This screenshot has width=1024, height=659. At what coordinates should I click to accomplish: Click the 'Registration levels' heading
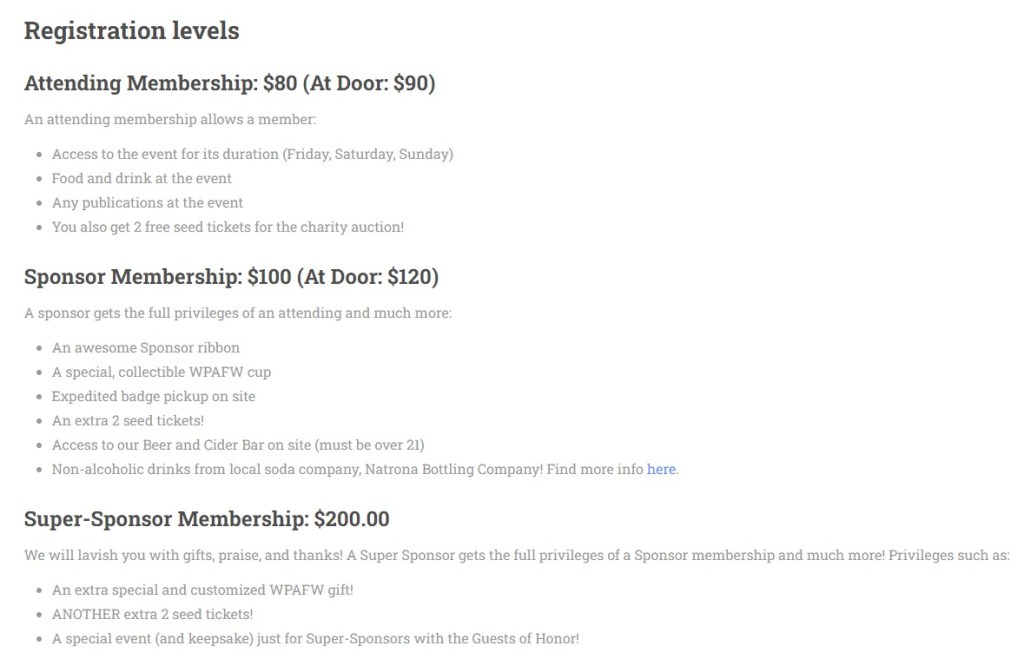tap(131, 31)
